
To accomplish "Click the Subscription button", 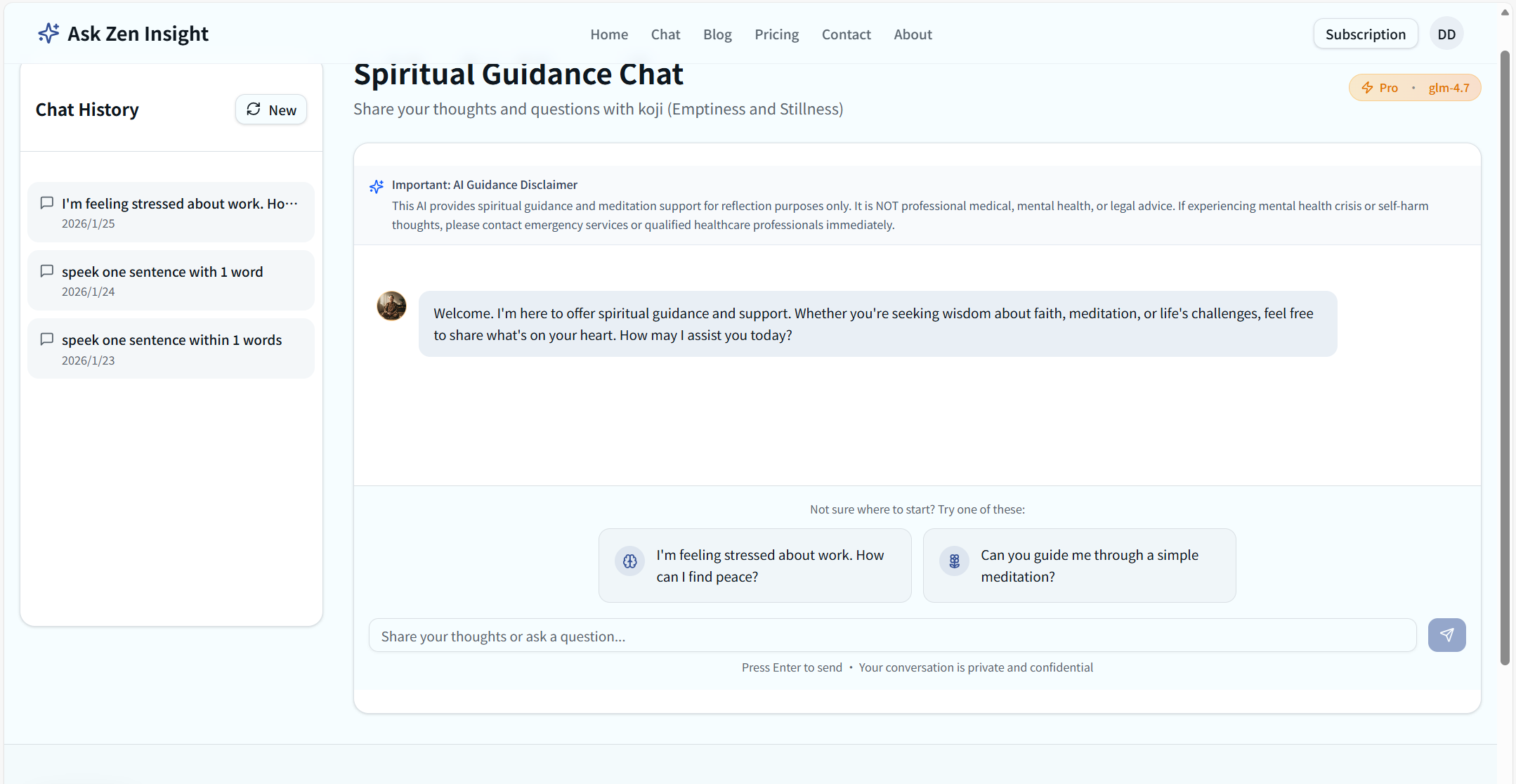I will [x=1365, y=34].
